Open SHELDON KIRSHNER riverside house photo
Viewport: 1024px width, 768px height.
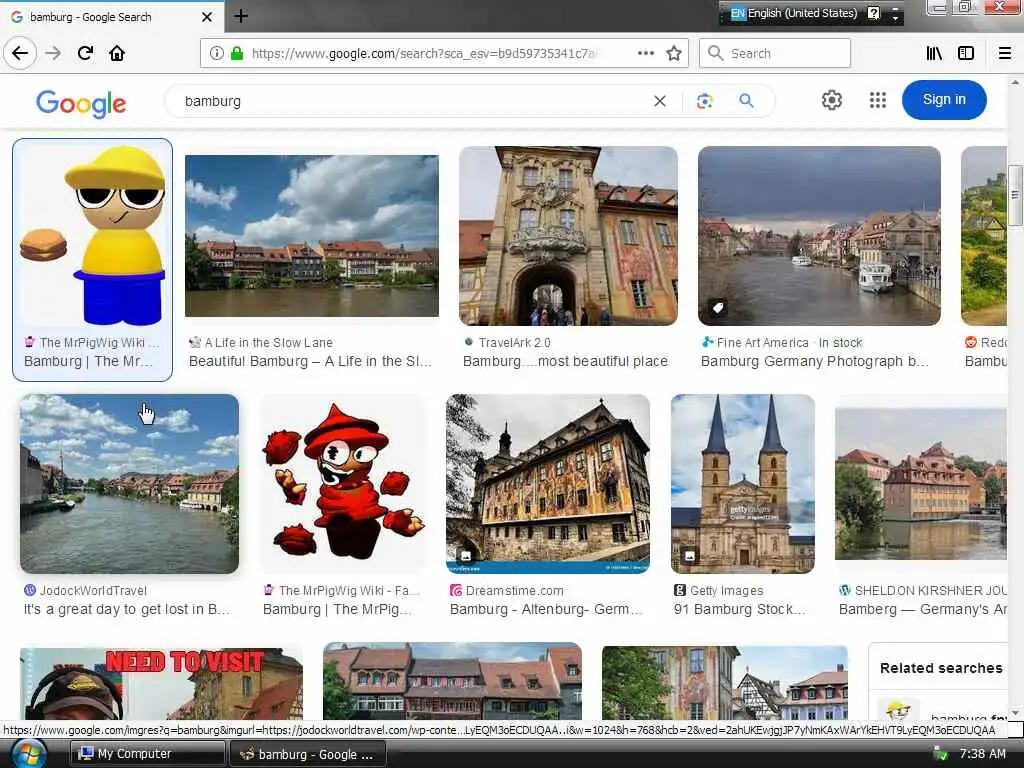[x=921, y=484]
